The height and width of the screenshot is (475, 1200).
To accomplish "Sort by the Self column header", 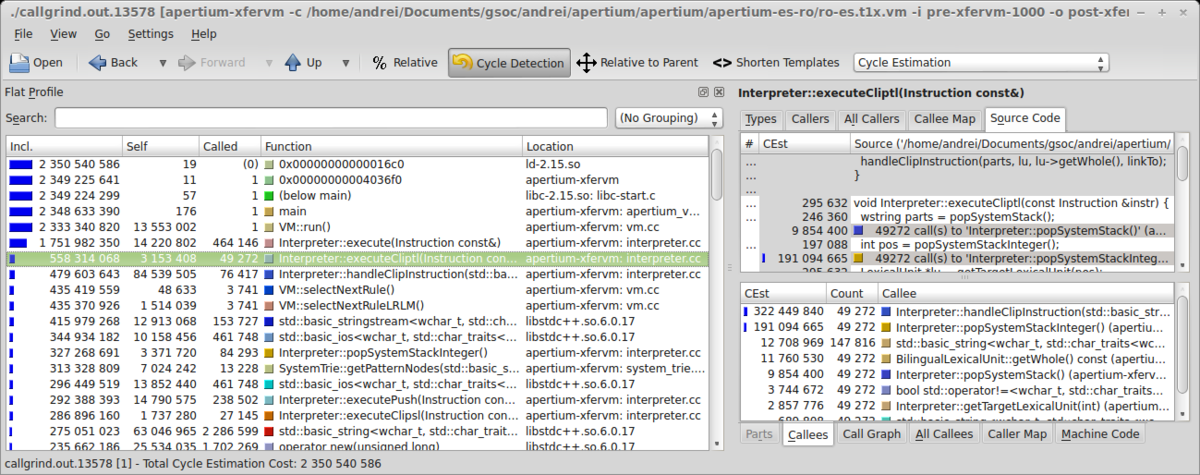I will [160, 146].
